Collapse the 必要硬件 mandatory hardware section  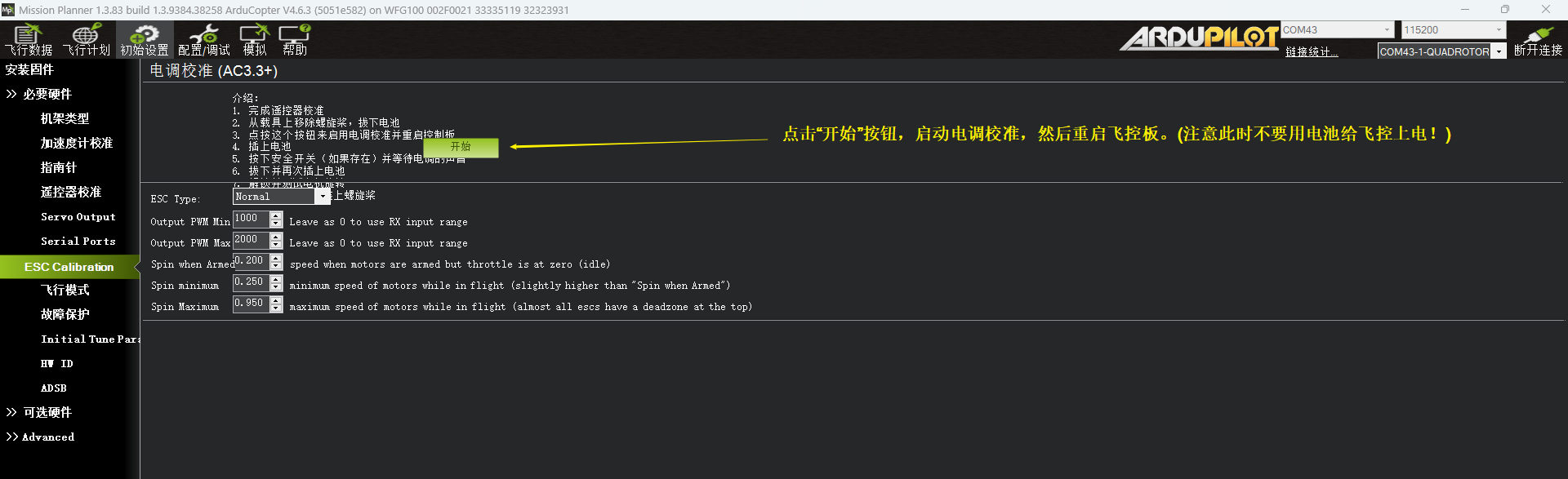pos(39,94)
